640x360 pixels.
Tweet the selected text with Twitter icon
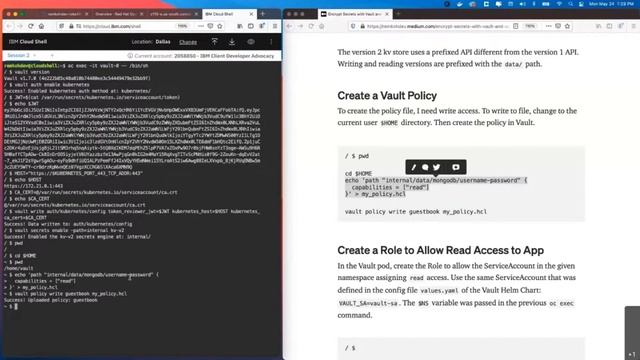click(x=437, y=167)
